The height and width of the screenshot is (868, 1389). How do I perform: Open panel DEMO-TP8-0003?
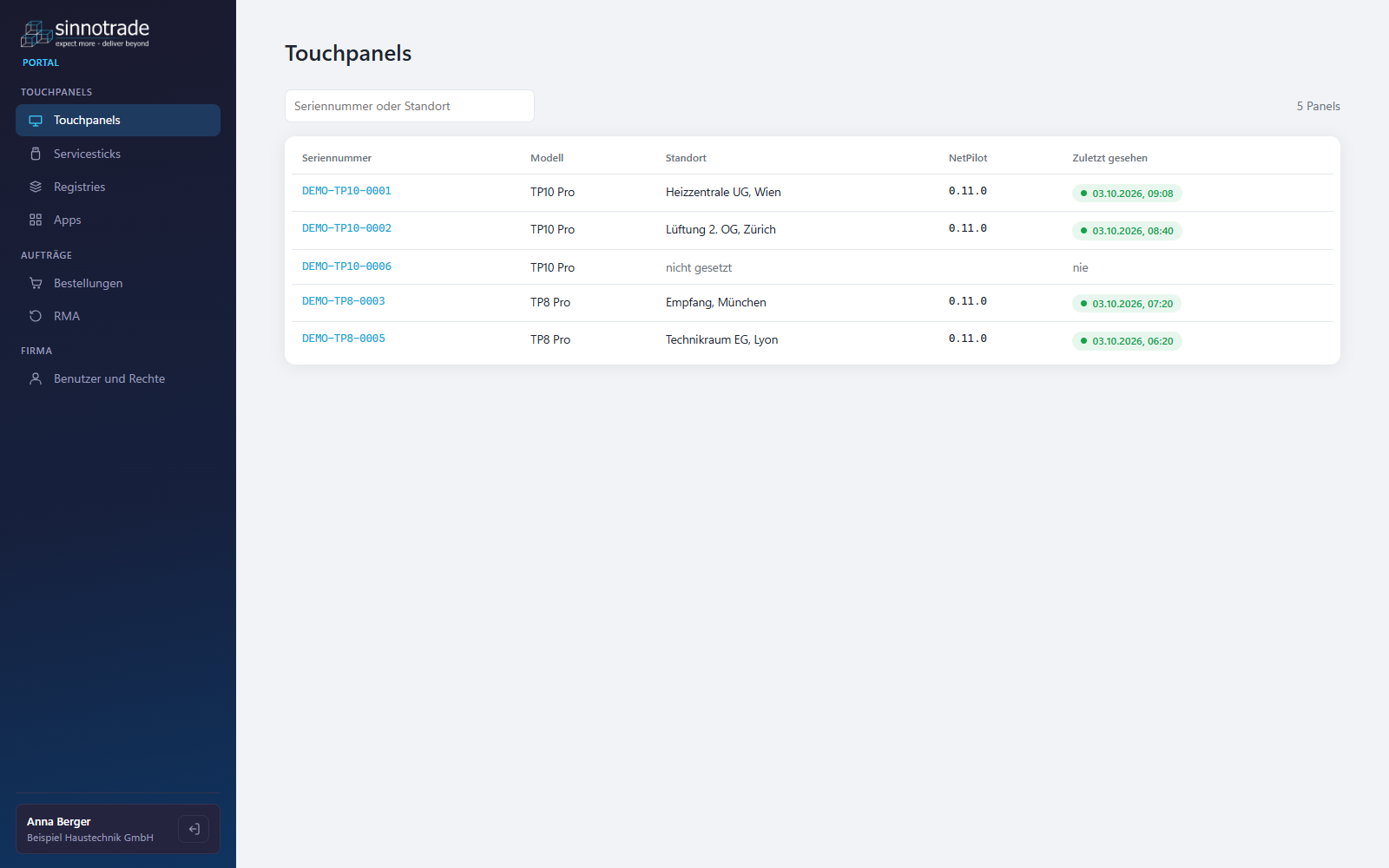344,301
